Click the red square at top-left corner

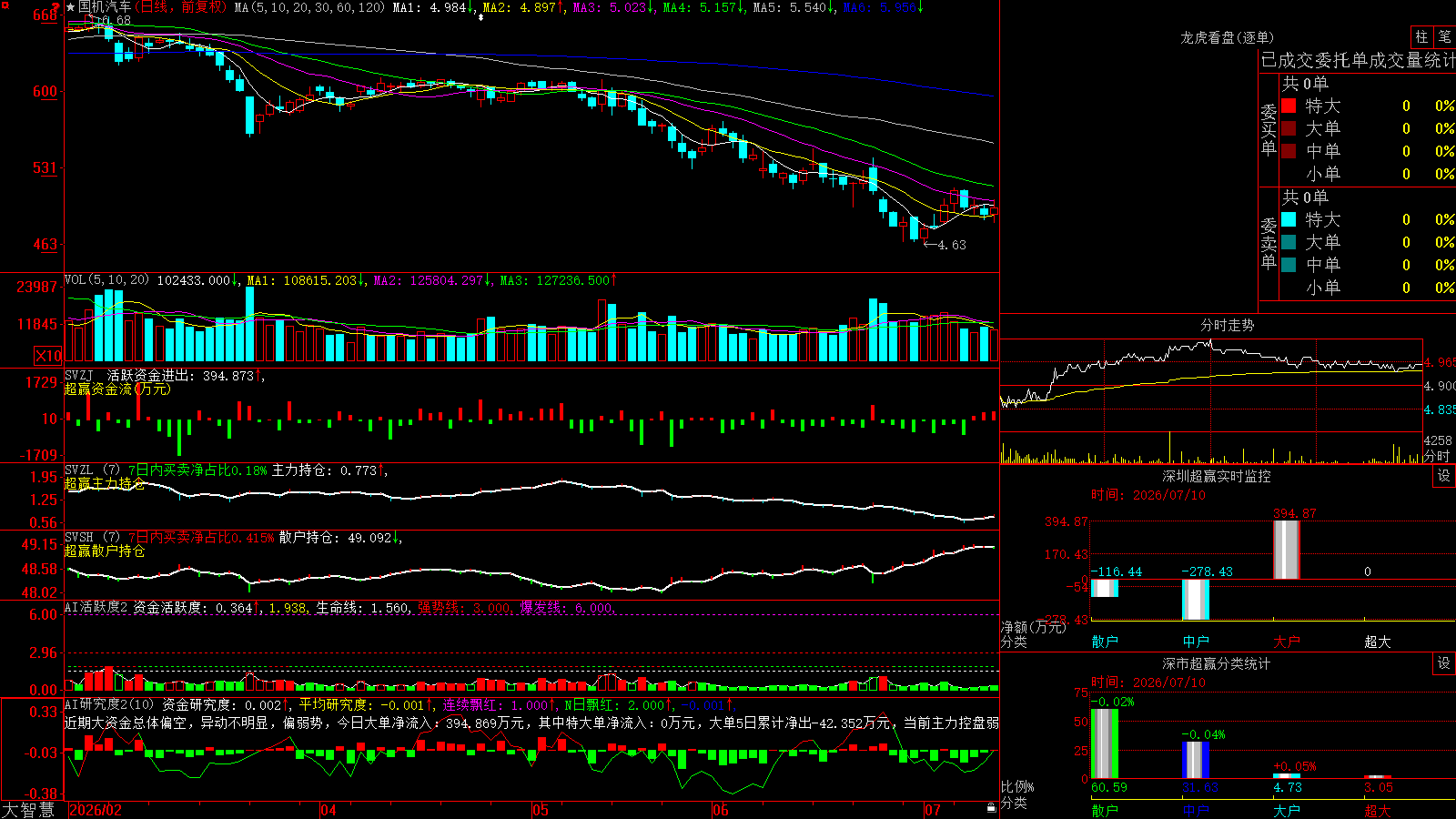[5, 5]
